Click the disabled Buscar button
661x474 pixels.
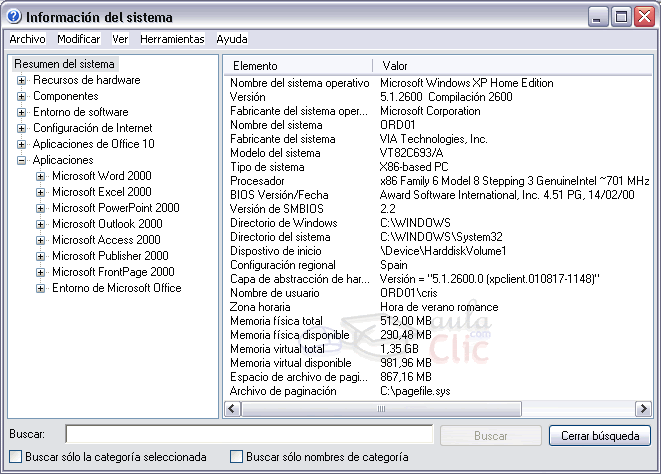491,436
